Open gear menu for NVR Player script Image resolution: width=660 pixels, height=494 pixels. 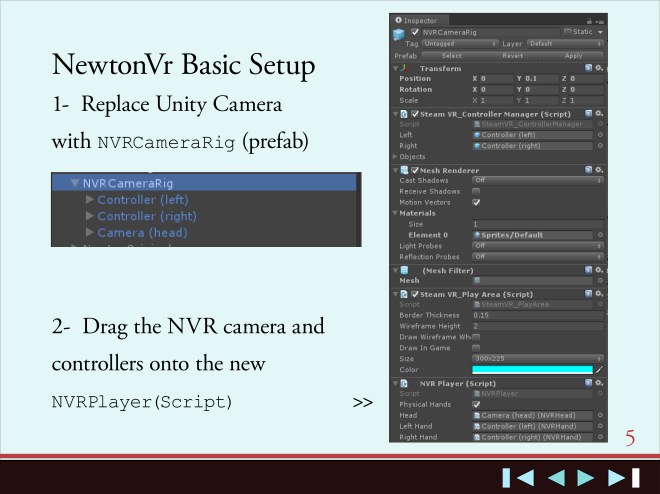[x=600, y=382]
